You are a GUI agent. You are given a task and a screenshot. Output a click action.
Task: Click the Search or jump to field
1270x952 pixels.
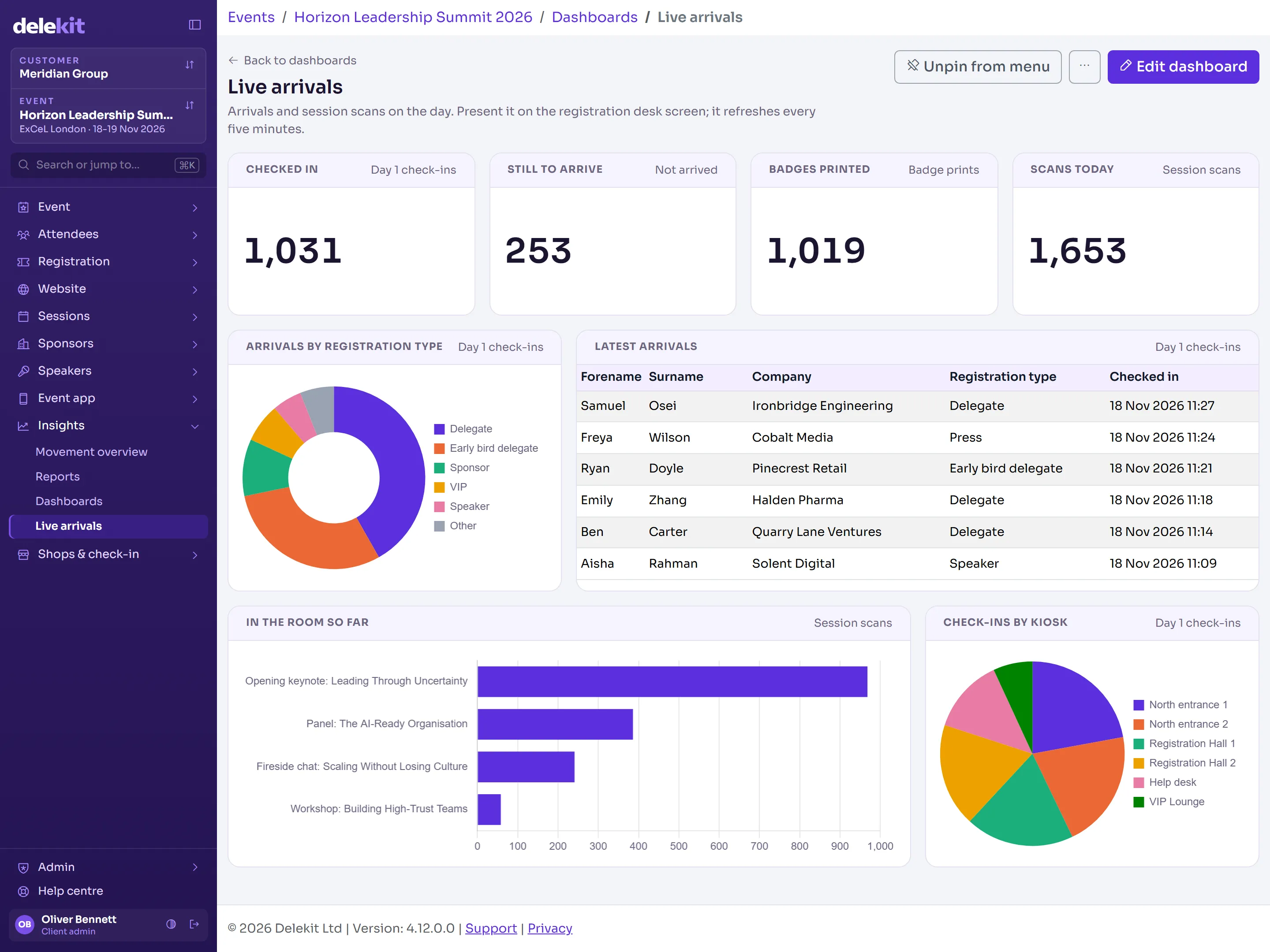coord(108,165)
